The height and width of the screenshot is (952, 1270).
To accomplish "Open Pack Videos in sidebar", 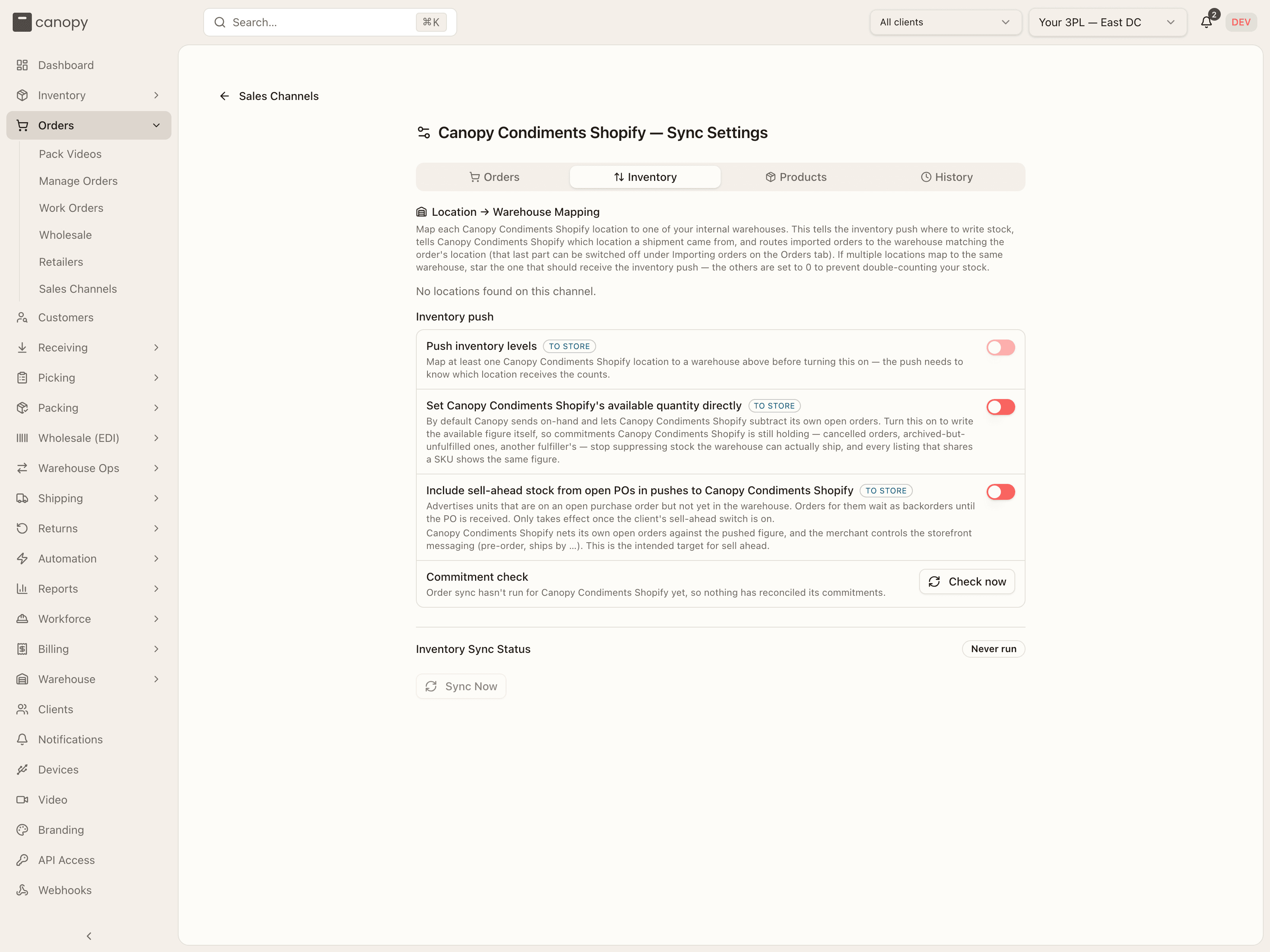I will (x=70, y=154).
